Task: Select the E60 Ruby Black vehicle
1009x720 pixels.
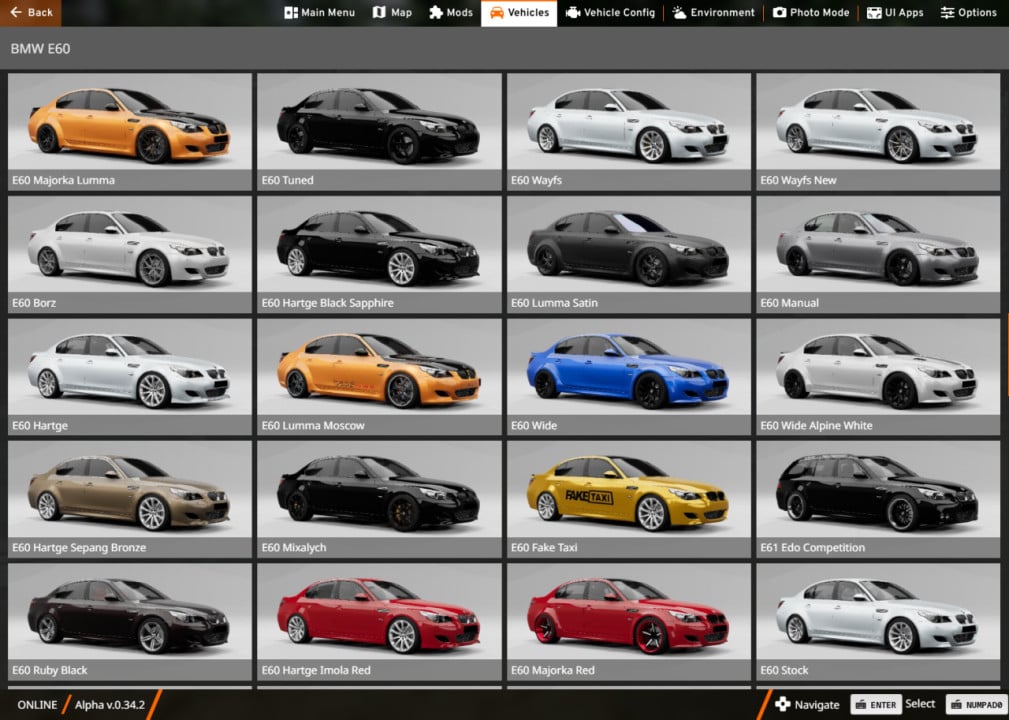Action: 130,622
